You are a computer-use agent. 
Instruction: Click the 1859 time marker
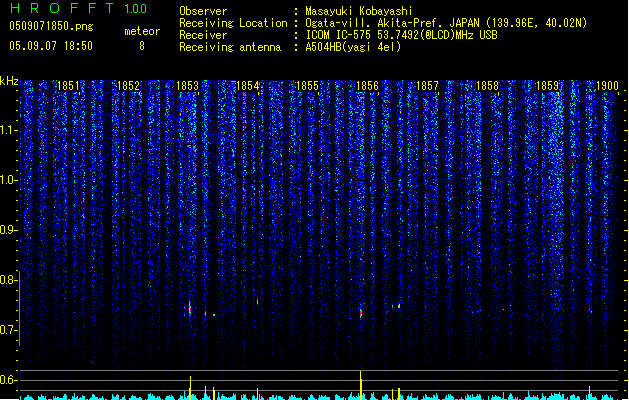coord(547,86)
